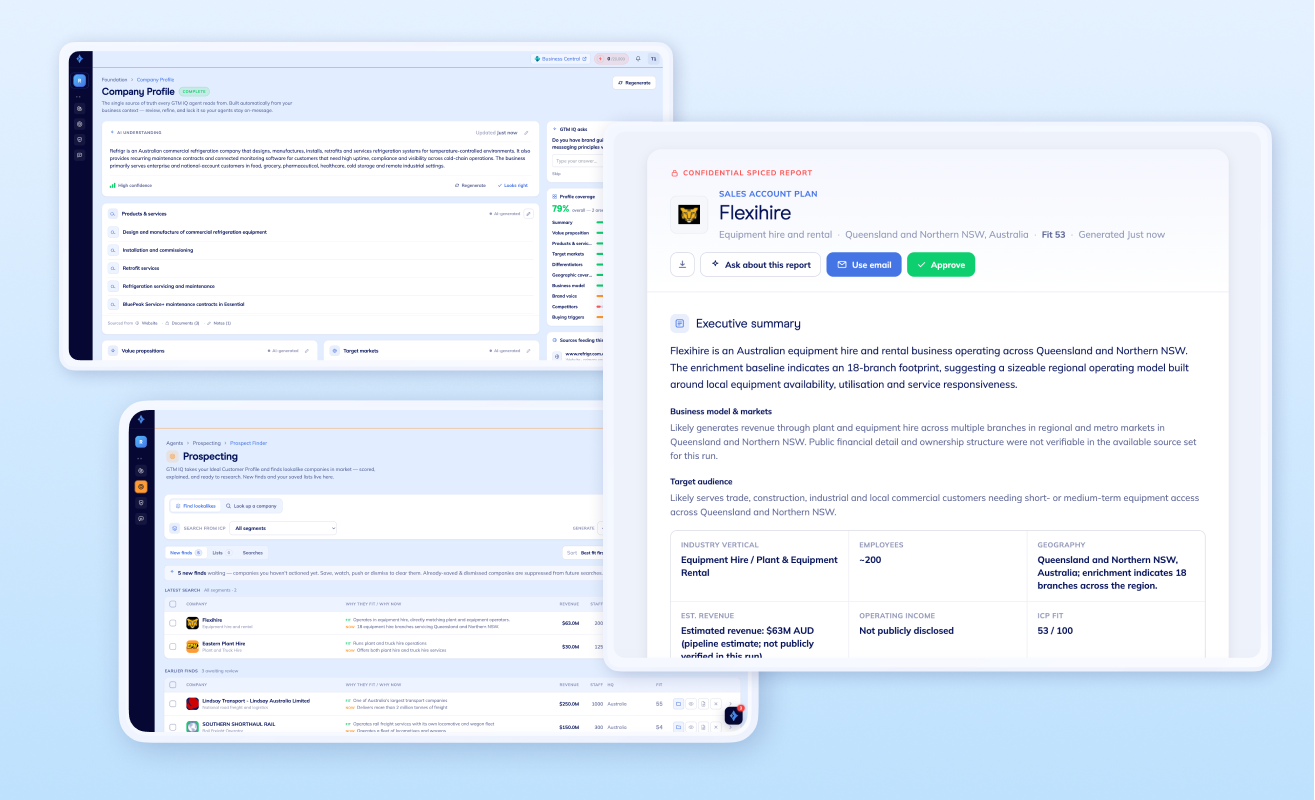
Task: Click the Competitors coverage bar
Action: pyautogui.click(x=599, y=306)
